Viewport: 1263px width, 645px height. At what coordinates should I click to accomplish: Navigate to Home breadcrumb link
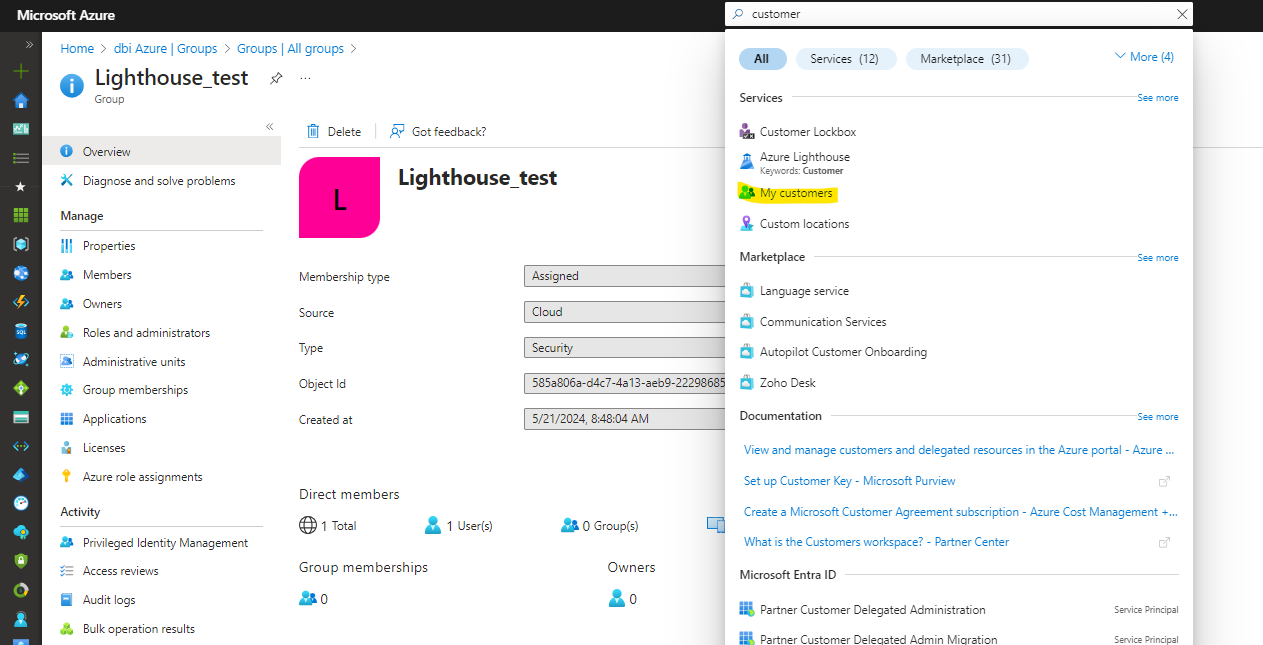pos(77,48)
